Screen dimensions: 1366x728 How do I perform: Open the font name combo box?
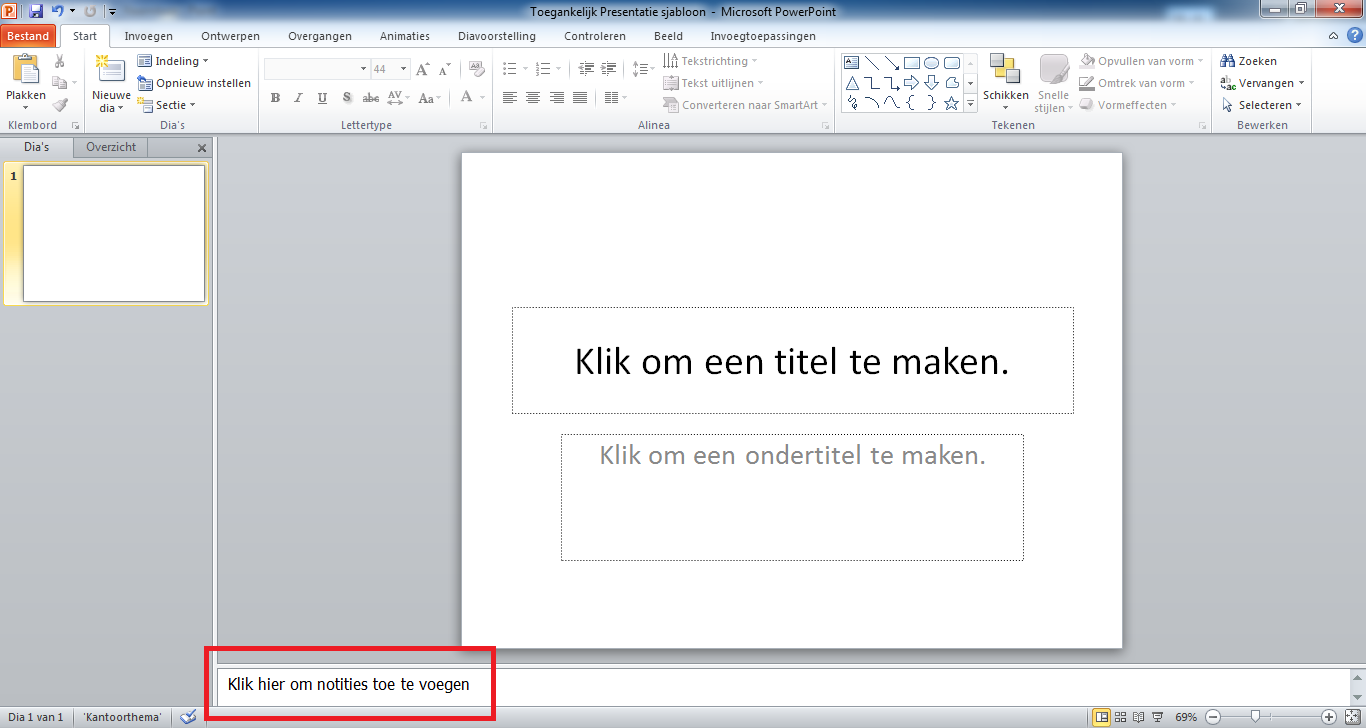tap(317, 69)
